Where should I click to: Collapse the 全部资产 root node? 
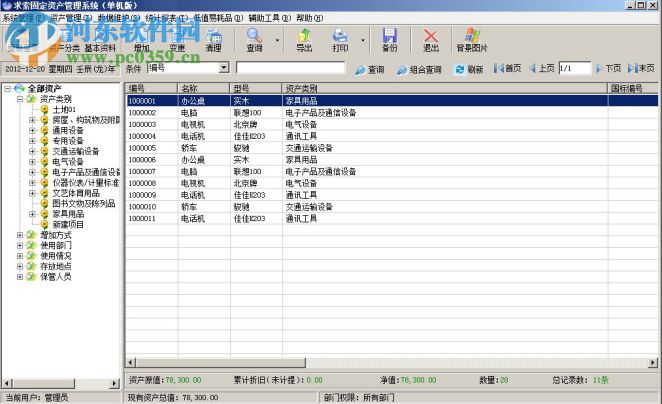click(x=7, y=89)
